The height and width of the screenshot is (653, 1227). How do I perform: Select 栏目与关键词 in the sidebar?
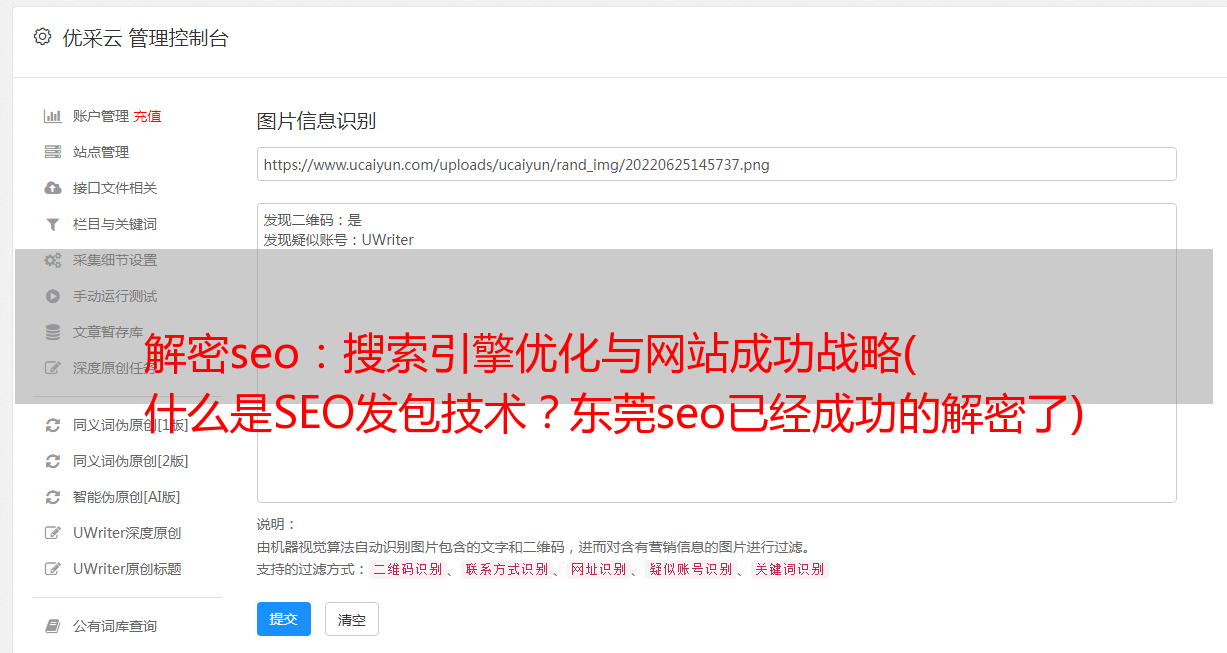(115, 224)
